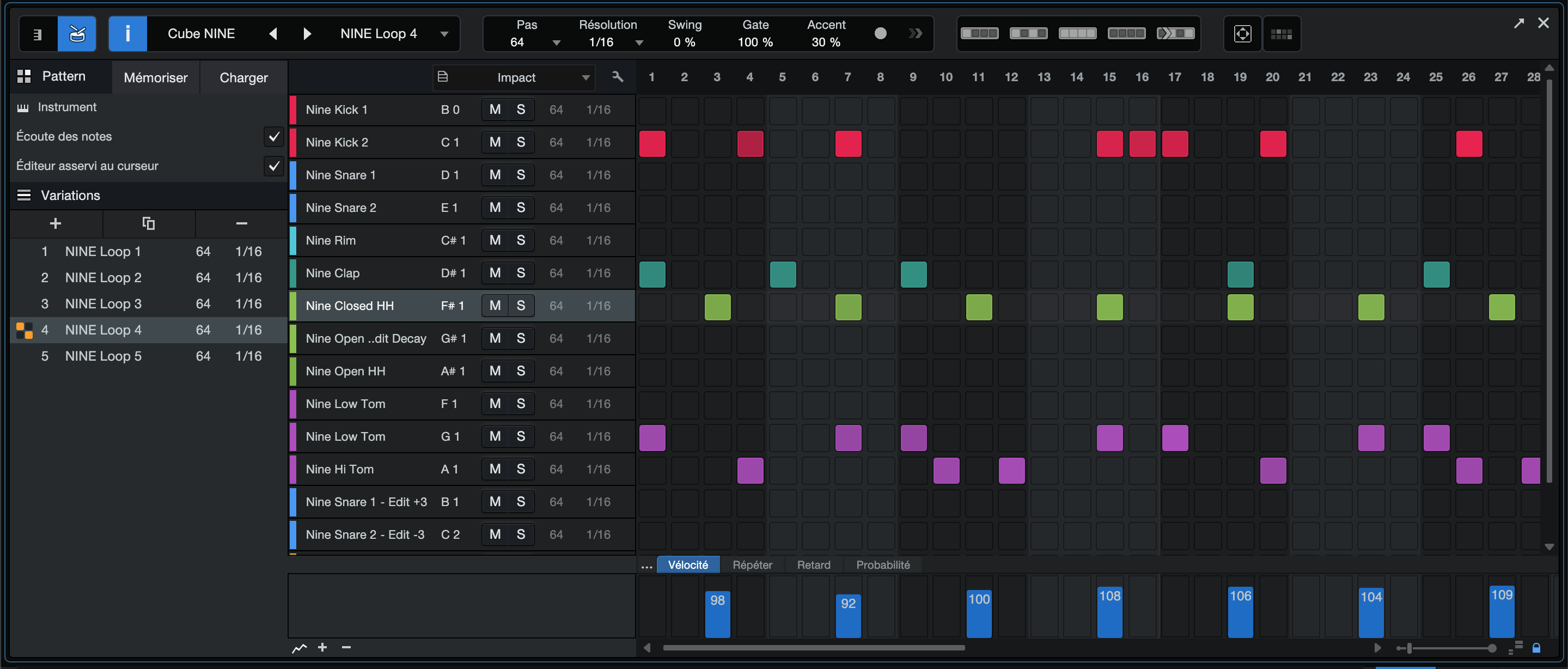Solo Nine Clap
This screenshot has width=1568, height=669.
[x=521, y=273]
